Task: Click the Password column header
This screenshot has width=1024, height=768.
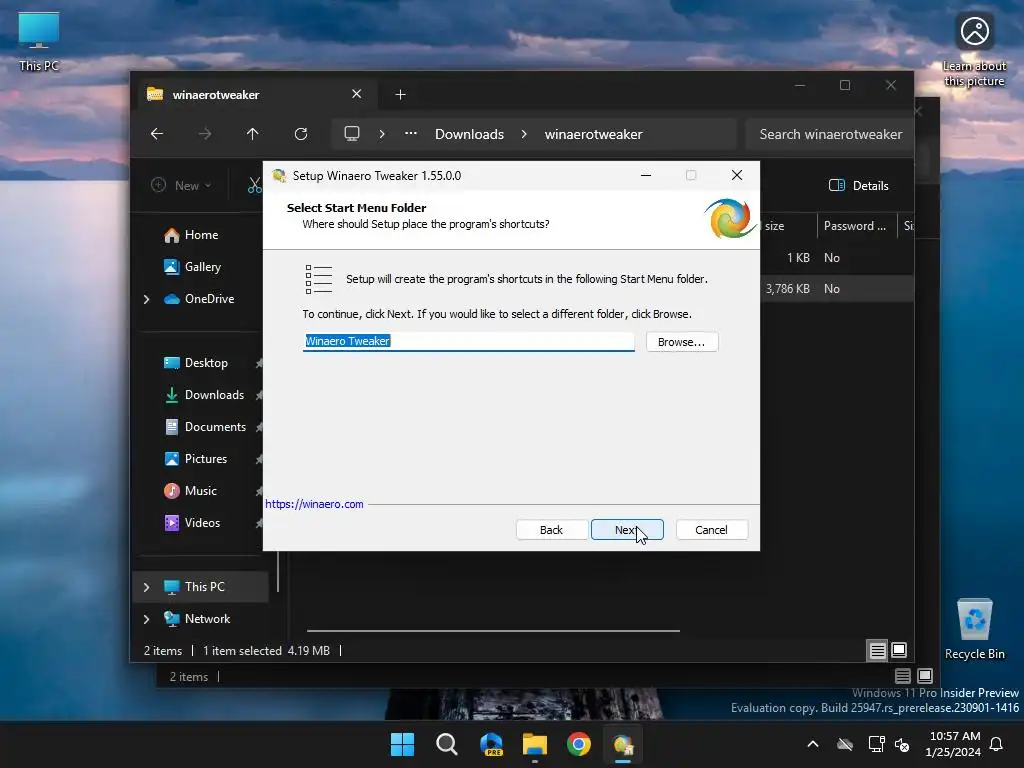Action: pyautogui.click(x=856, y=226)
